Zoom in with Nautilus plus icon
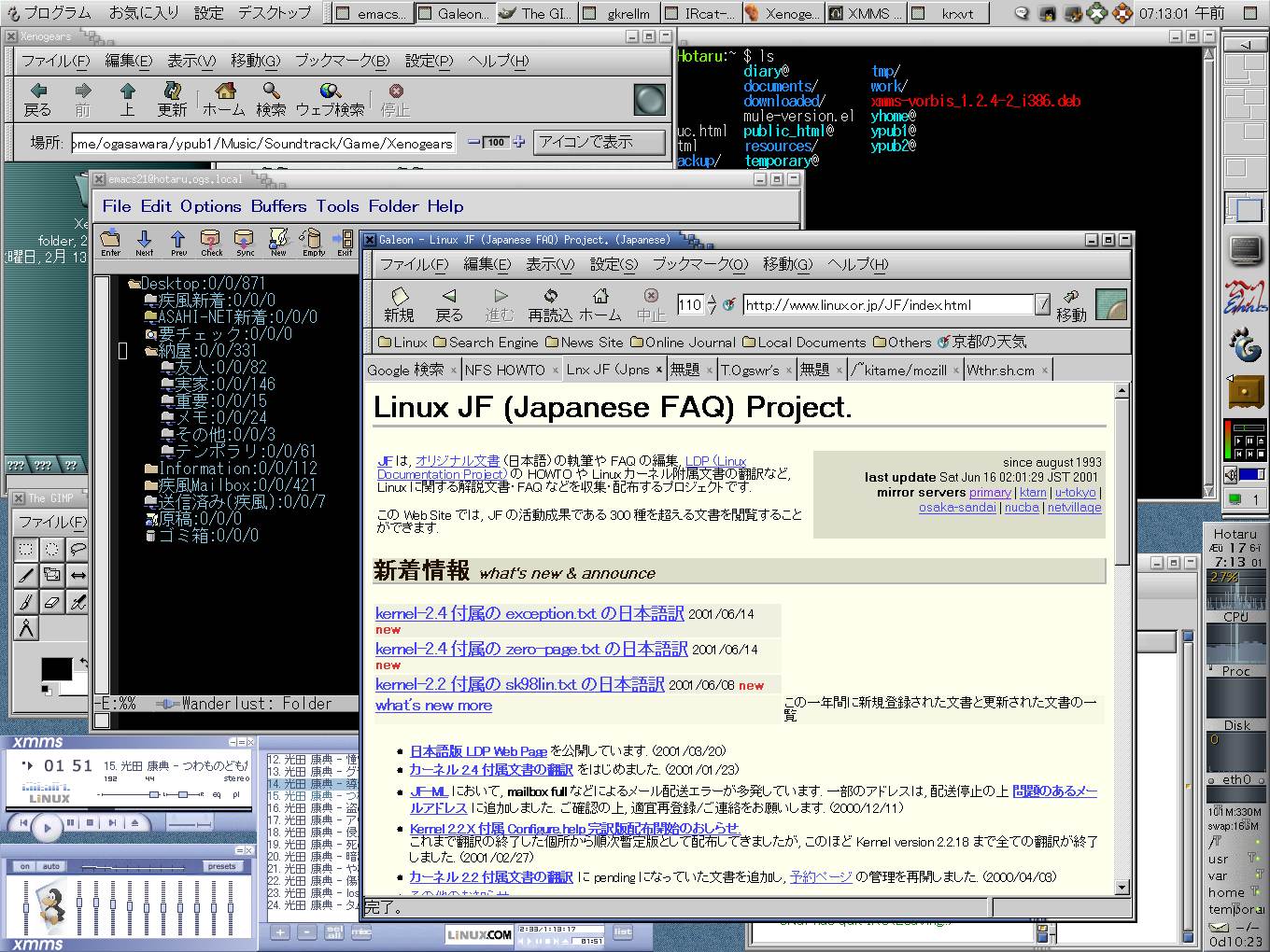 pos(518,142)
